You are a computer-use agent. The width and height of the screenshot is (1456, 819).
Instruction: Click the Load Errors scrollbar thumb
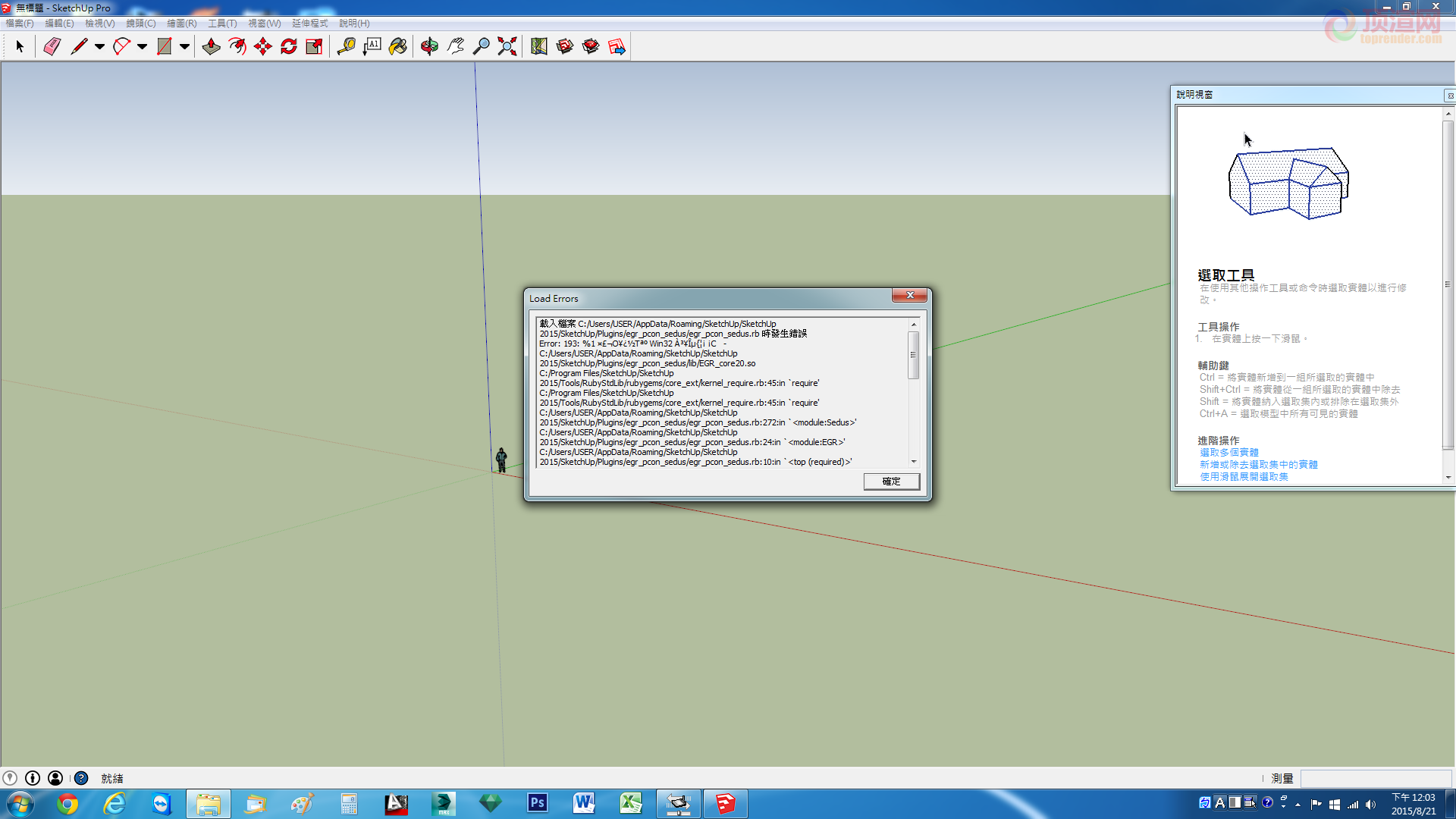pyautogui.click(x=914, y=355)
